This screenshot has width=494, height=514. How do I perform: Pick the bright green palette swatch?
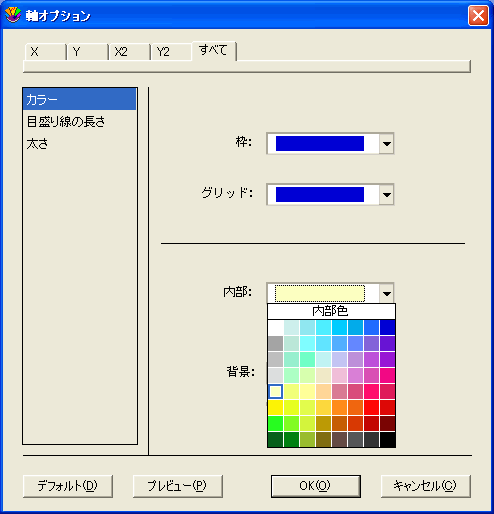275,423
